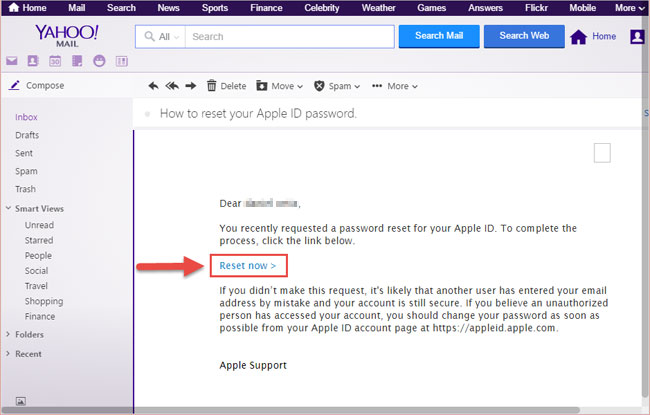Open Answers in the top navigation bar
Image resolution: width=650 pixels, height=415 pixels.
click(x=485, y=7)
